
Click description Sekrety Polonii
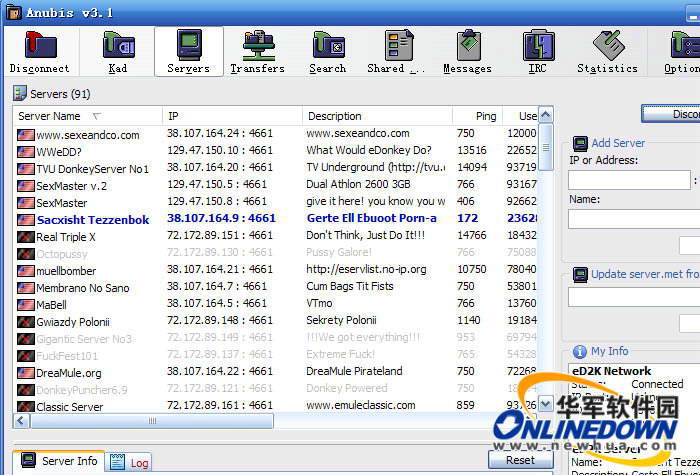[342, 320]
